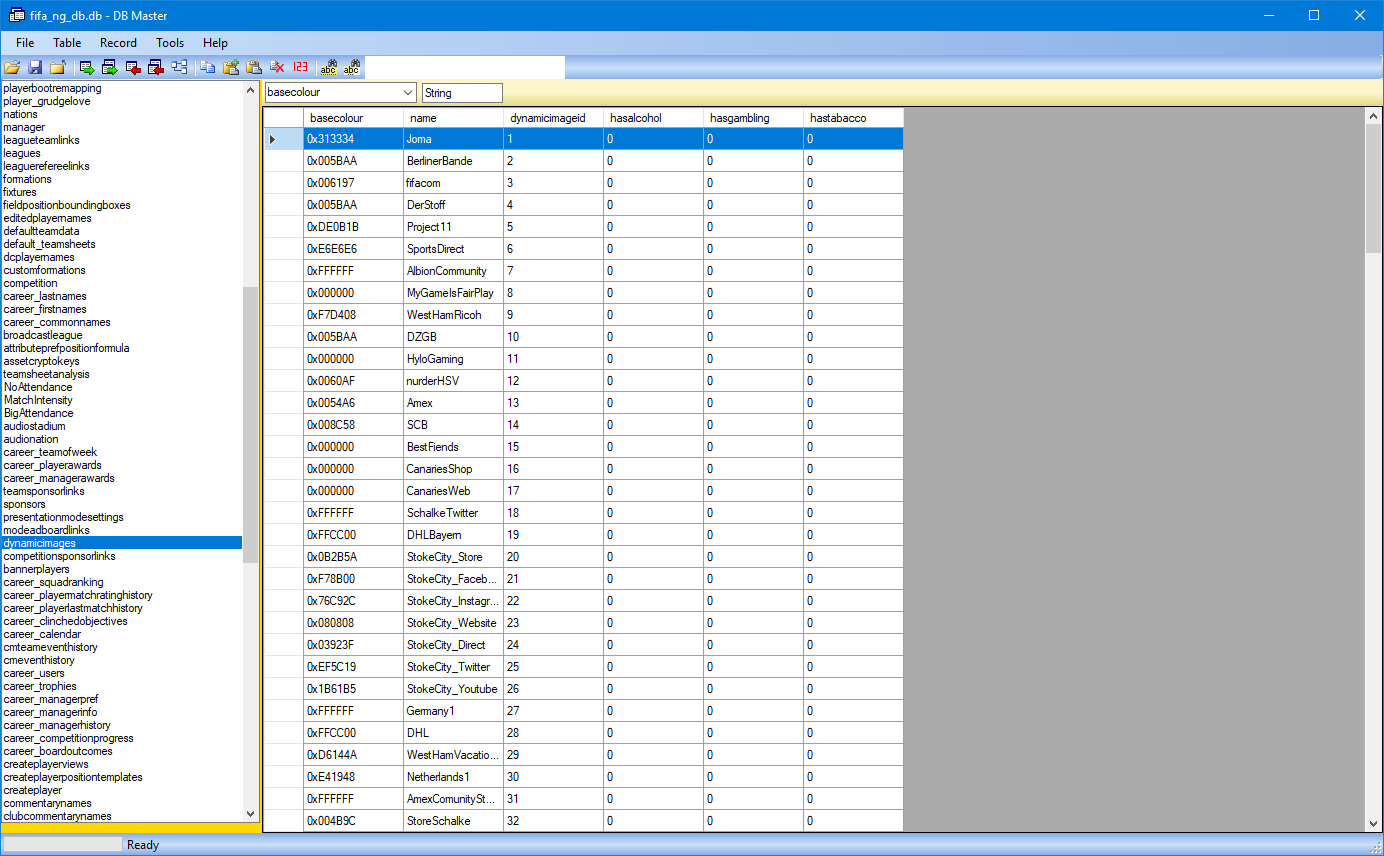Click the DB Master title bar app icon
This screenshot has height=856, width=1384.
[16, 15]
